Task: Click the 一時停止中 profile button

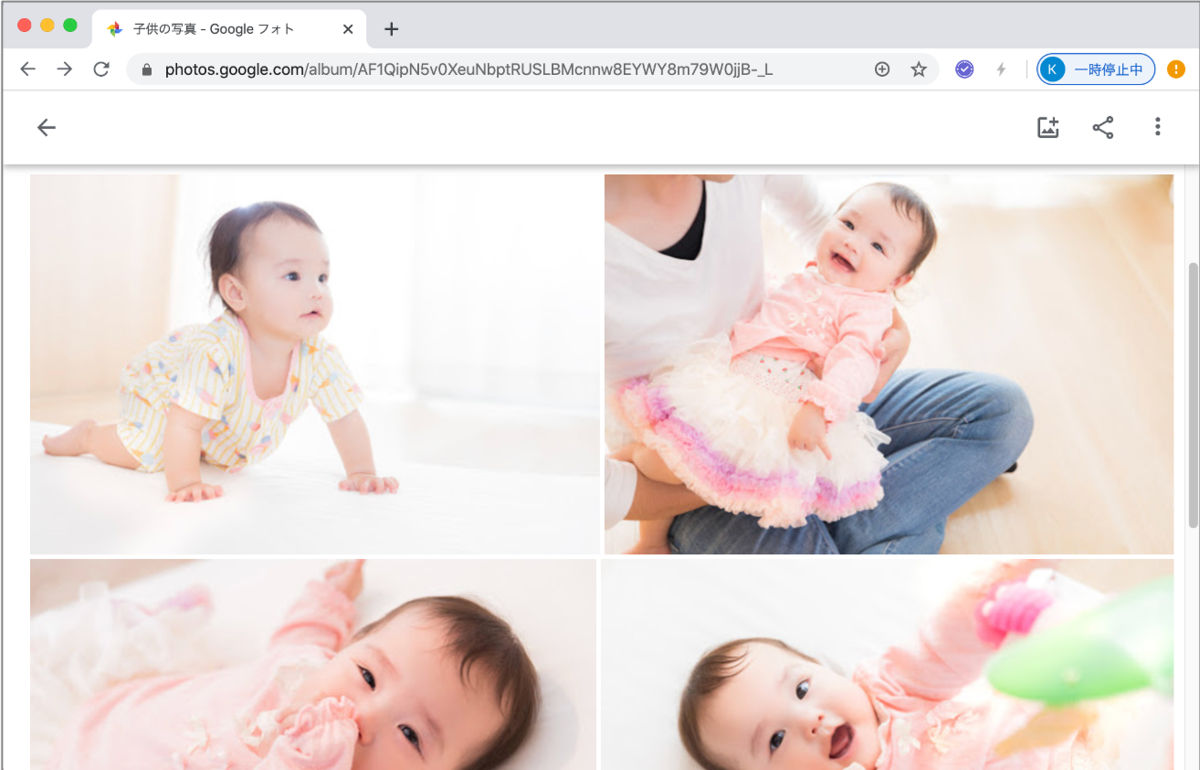Action: tap(1096, 69)
